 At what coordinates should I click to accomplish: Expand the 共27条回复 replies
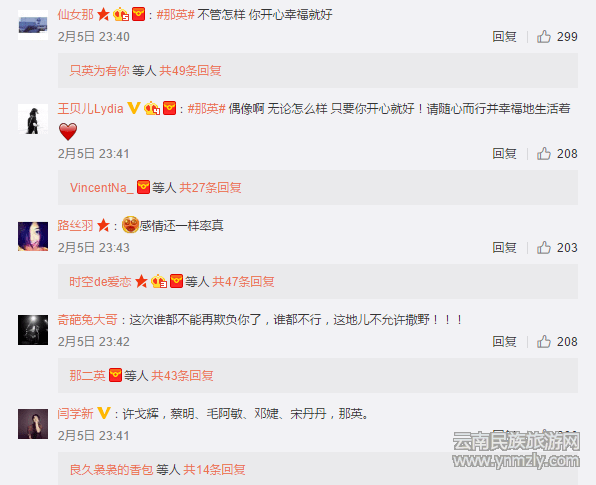[210, 187]
